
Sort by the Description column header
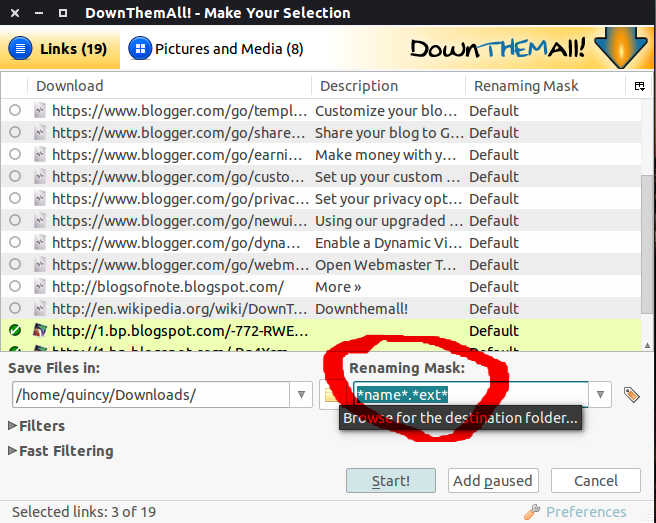point(388,86)
